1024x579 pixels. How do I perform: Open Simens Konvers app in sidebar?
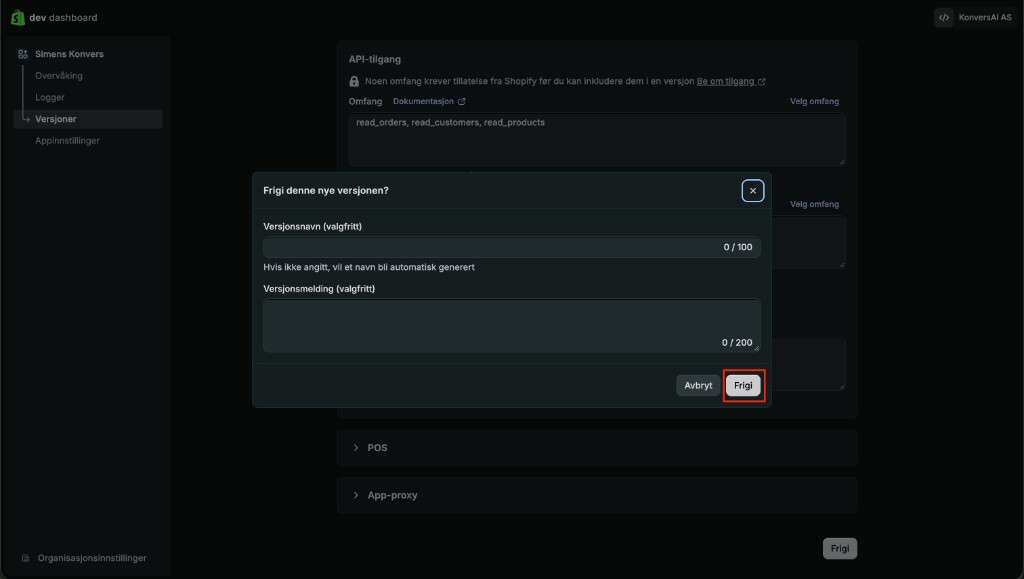(69, 54)
